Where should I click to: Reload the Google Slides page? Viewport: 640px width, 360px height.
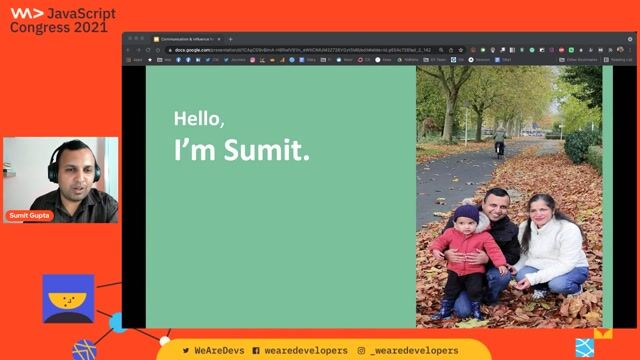[x=148, y=50]
